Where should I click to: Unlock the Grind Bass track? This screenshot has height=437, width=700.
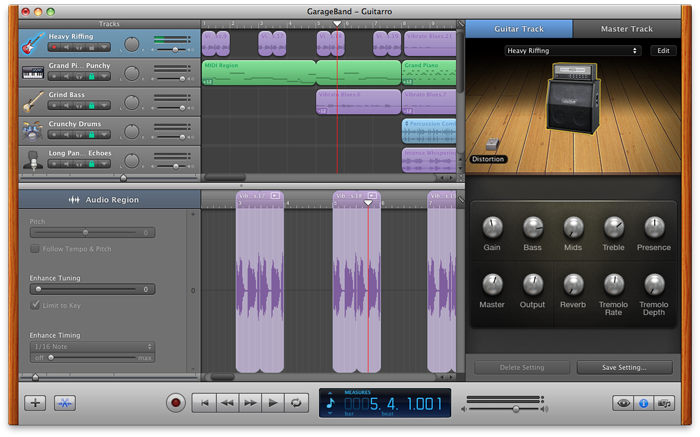[92, 106]
